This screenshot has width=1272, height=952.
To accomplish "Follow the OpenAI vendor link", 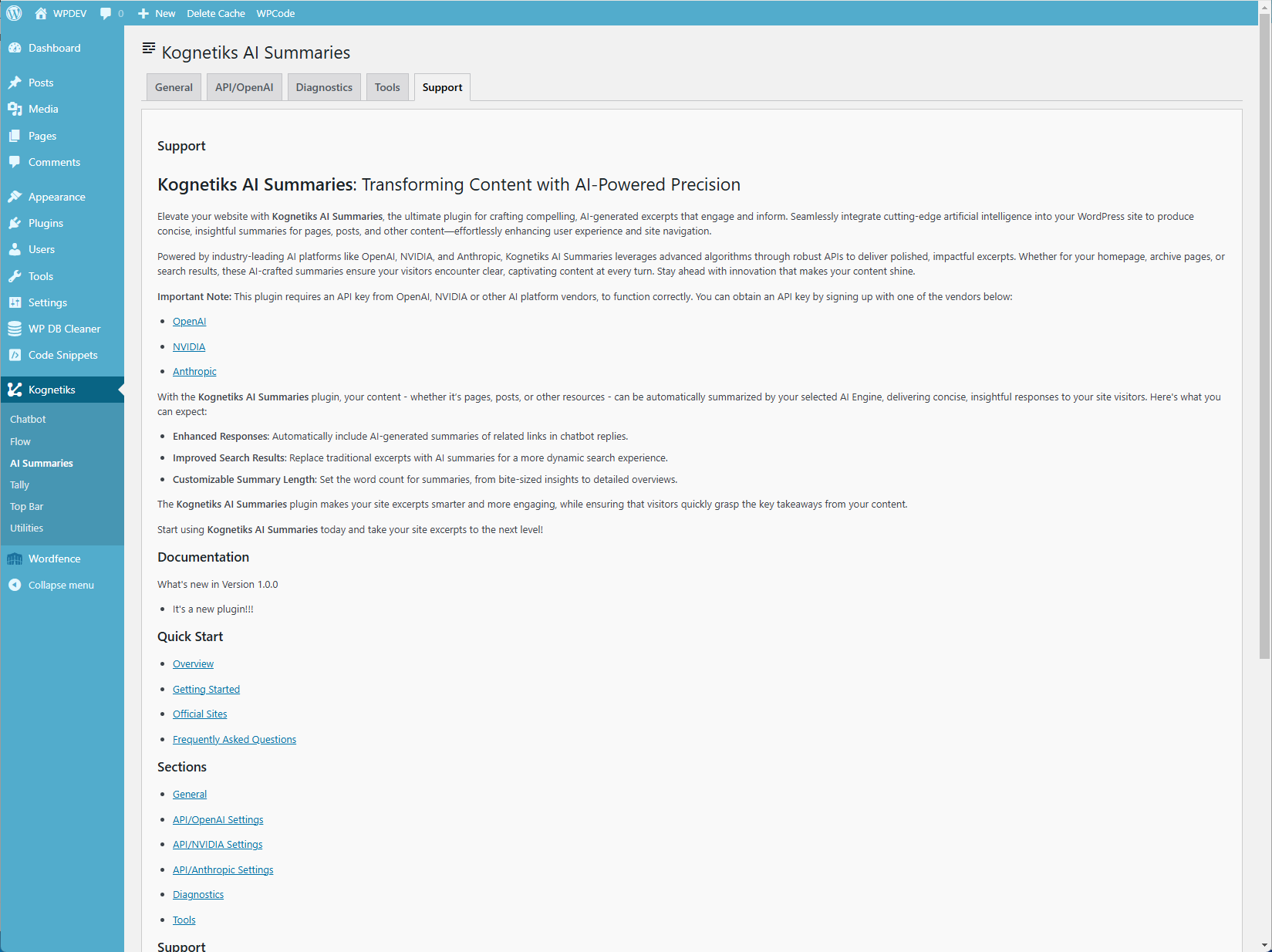I will [x=189, y=321].
